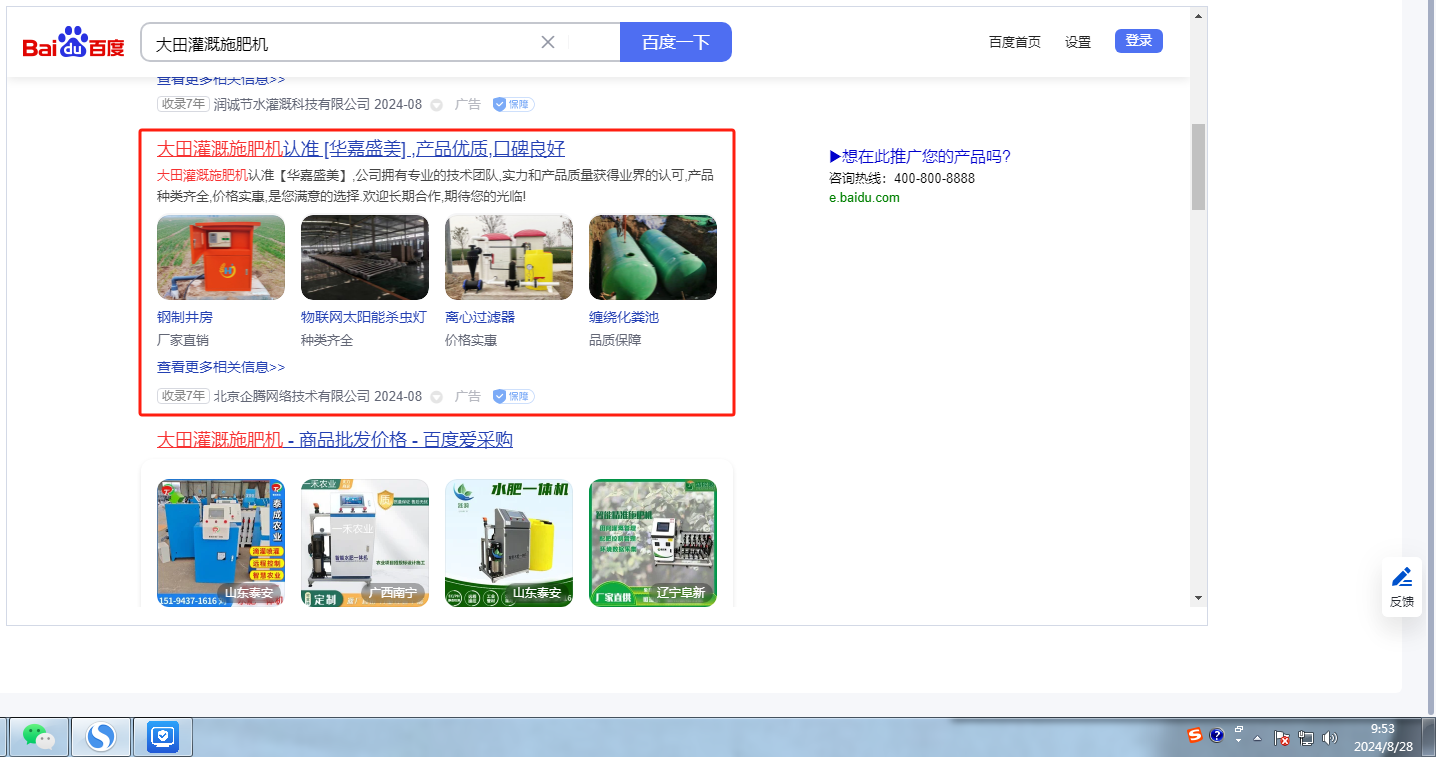The height and width of the screenshot is (757, 1436).
Task: Click the 品质保障 caption
Action: pyautogui.click(x=615, y=340)
